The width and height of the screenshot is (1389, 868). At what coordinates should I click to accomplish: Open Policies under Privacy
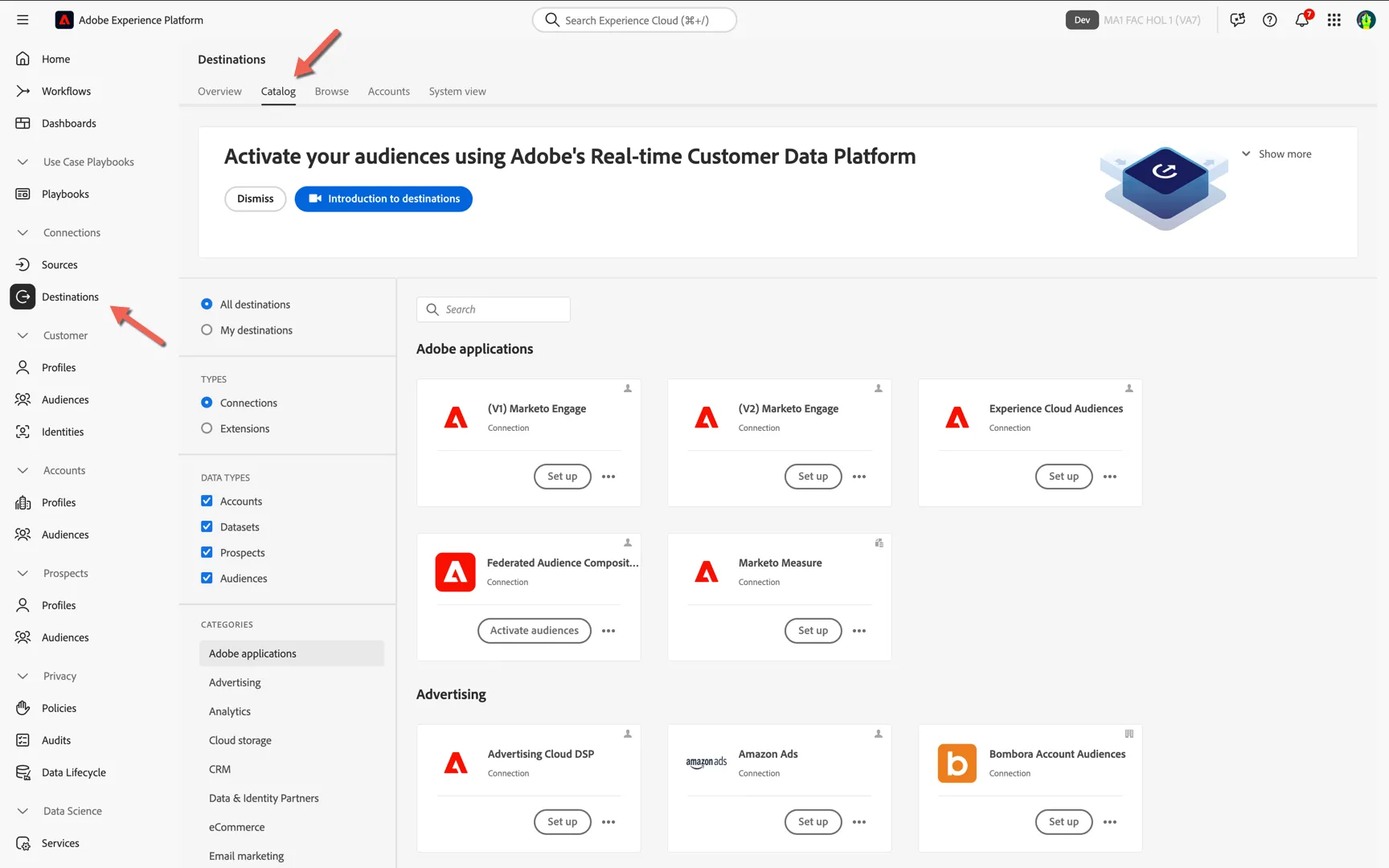(x=59, y=708)
